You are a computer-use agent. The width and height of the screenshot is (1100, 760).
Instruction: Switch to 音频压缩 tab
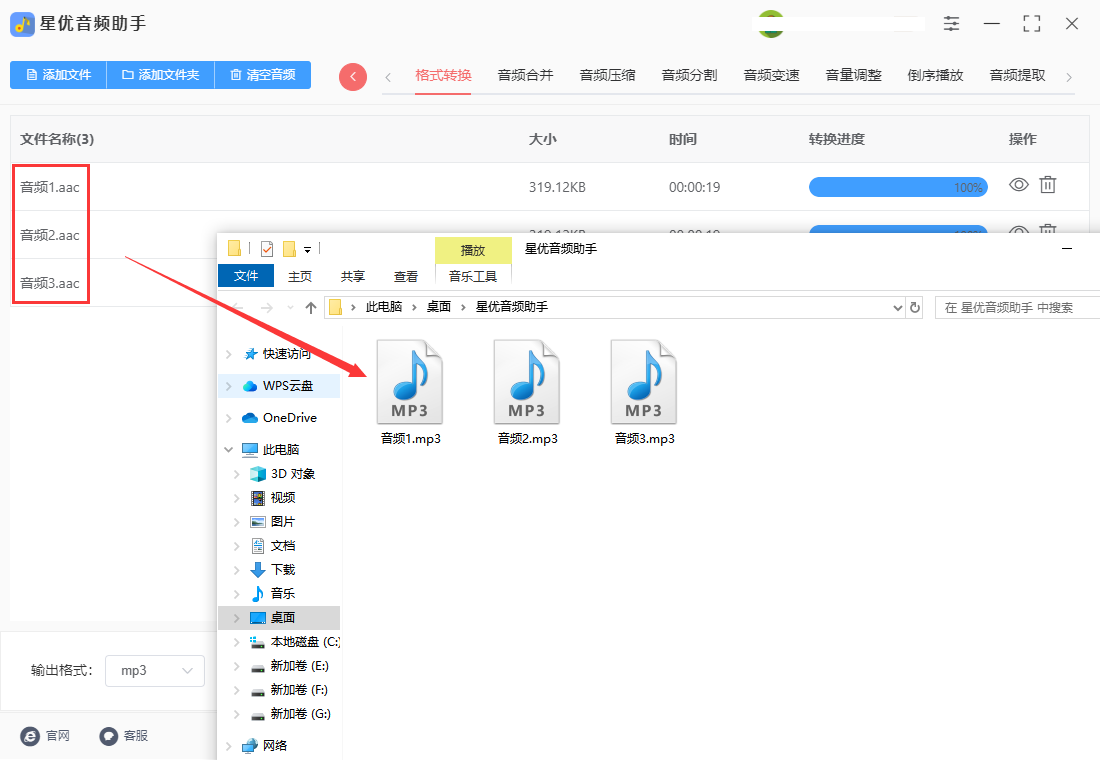608,76
